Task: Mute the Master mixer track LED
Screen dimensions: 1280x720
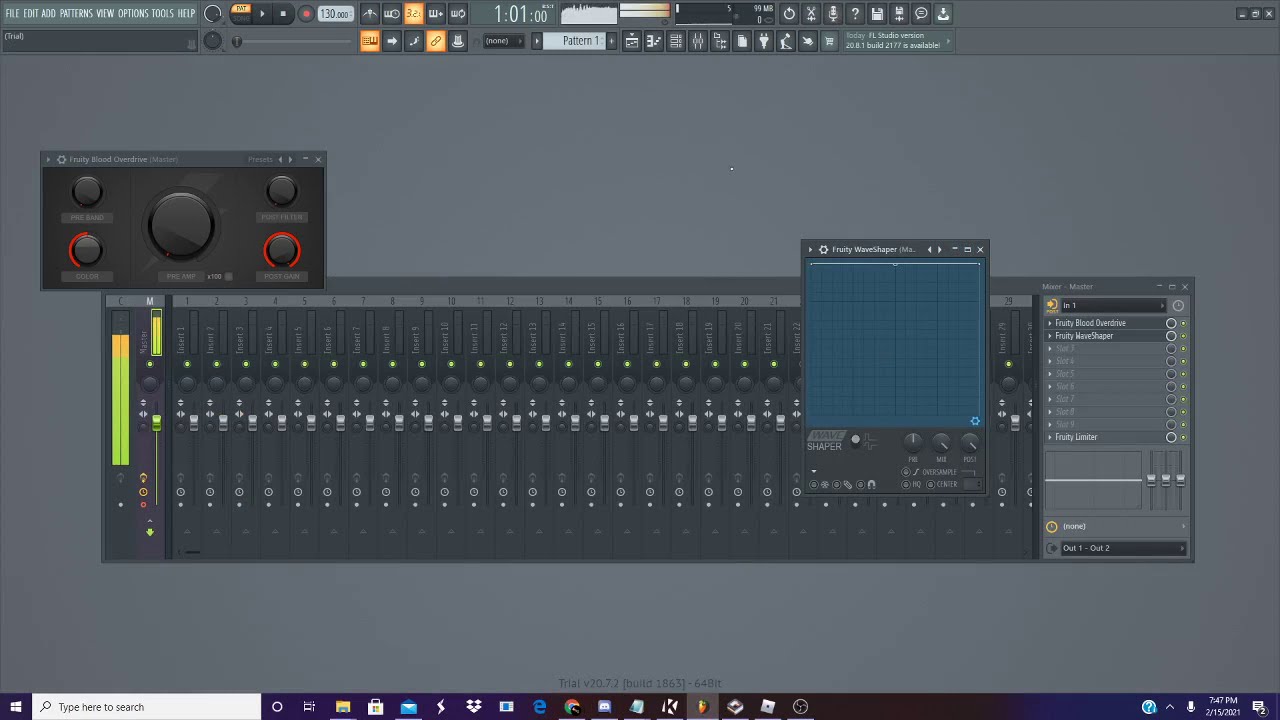Action: 150,364
